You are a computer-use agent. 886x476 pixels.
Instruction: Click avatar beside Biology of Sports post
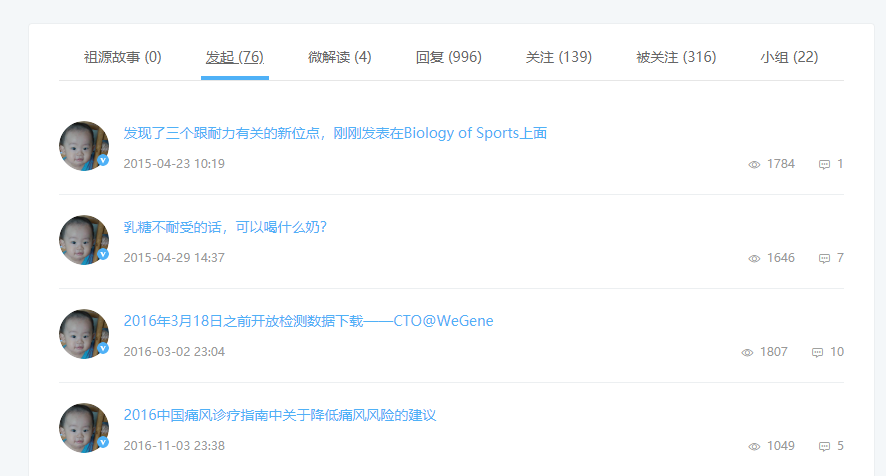[x=84, y=146]
